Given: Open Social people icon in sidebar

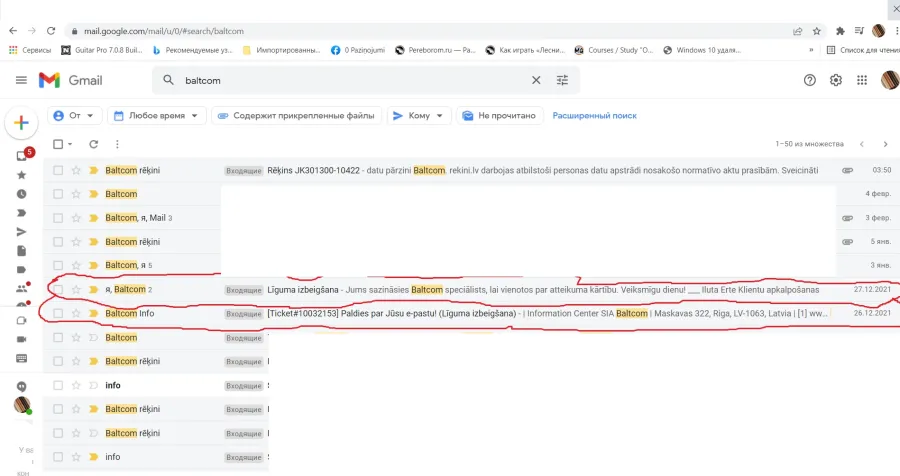Looking at the screenshot, I should [x=22, y=288].
